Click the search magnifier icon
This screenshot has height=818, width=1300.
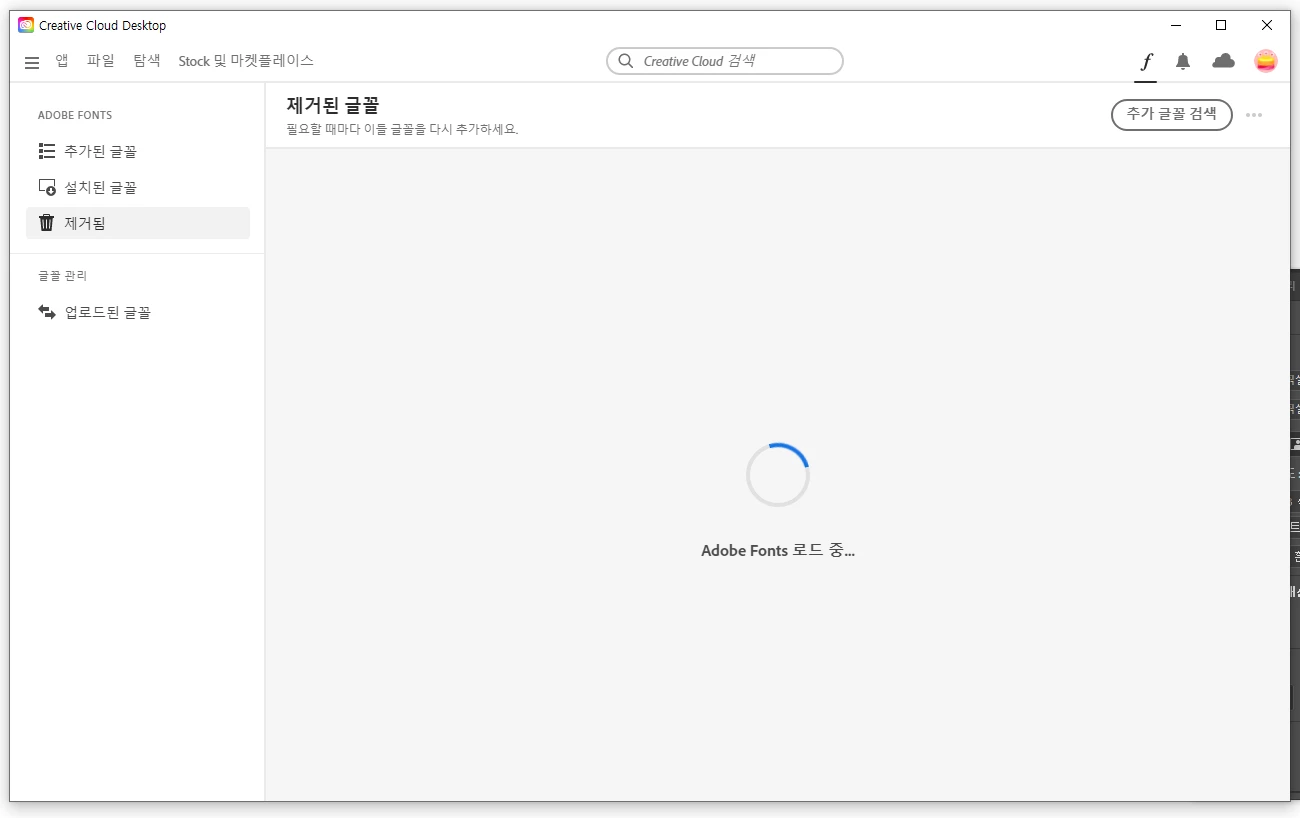626,61
